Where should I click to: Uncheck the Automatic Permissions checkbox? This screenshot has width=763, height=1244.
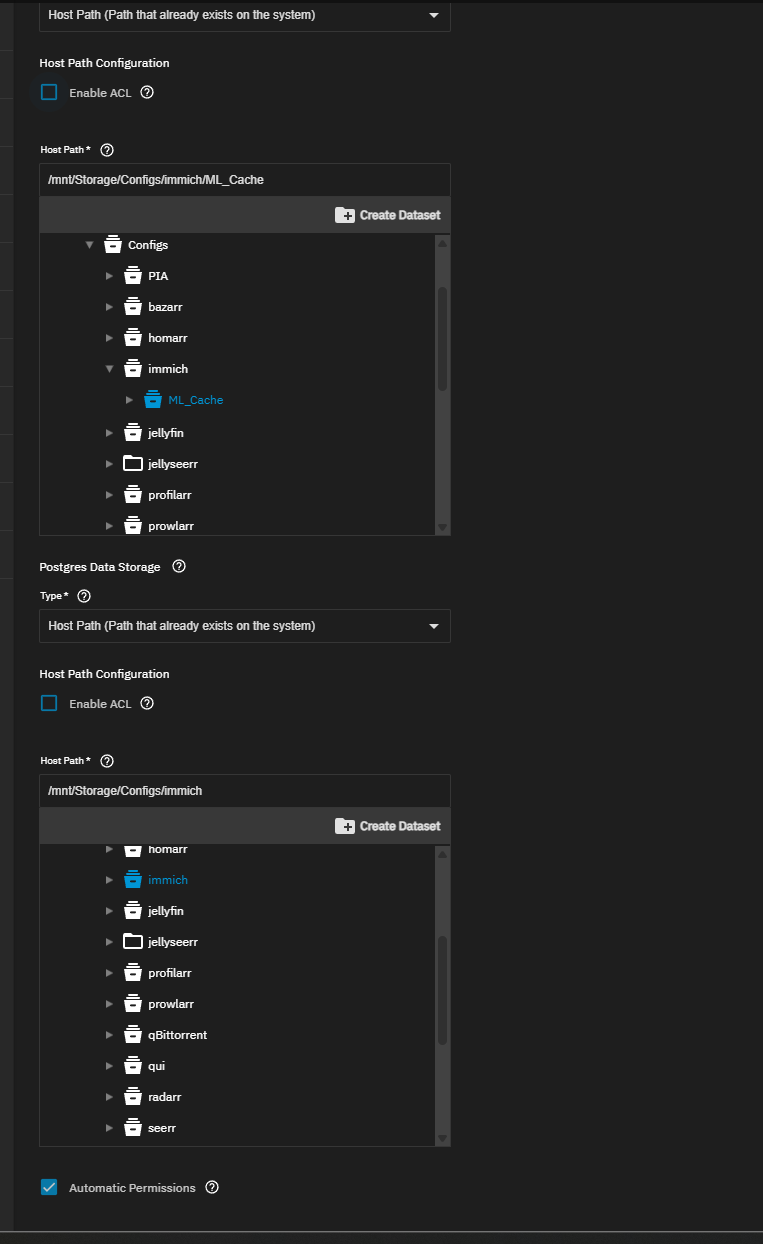(48, 1187)
